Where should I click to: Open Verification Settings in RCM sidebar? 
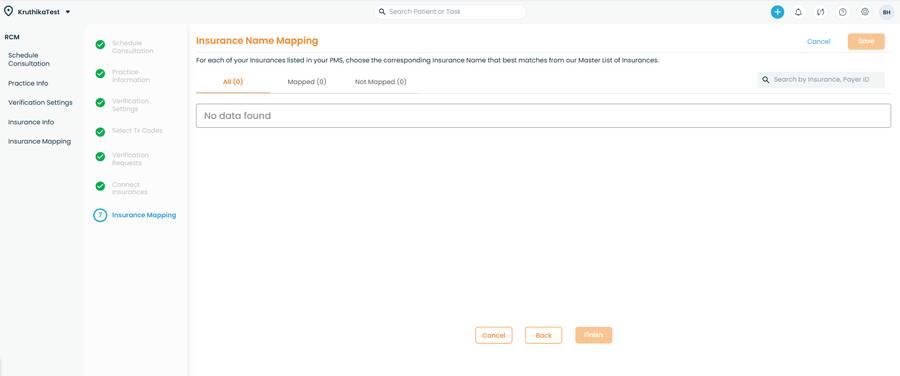tap(40, 103)
